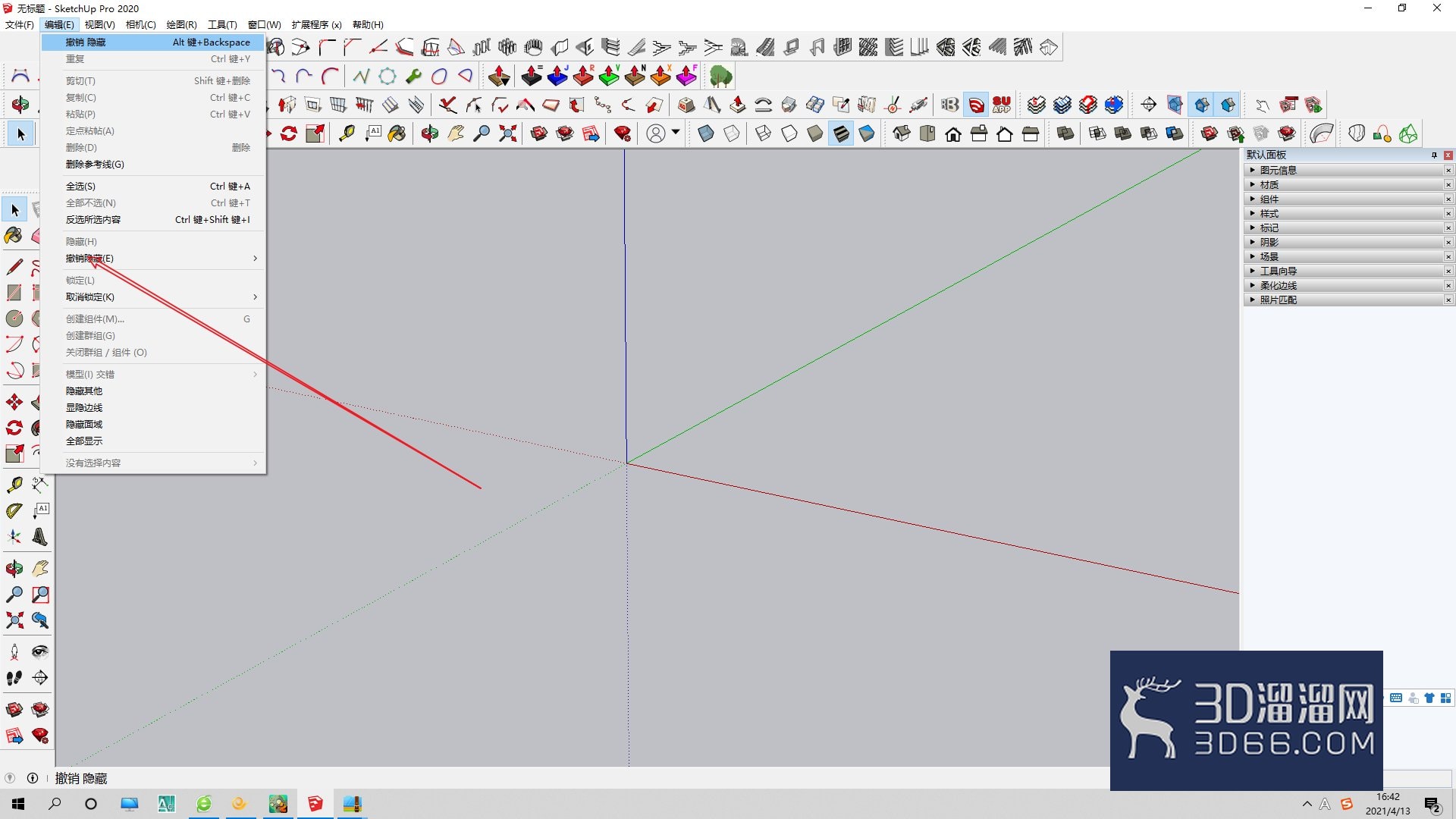Select the Protractor tool
1456x819 pixels.
coord(14,511)
